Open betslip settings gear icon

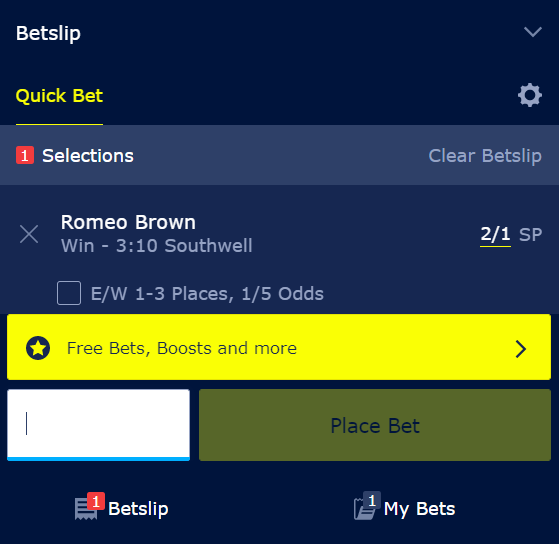(530, 95)
